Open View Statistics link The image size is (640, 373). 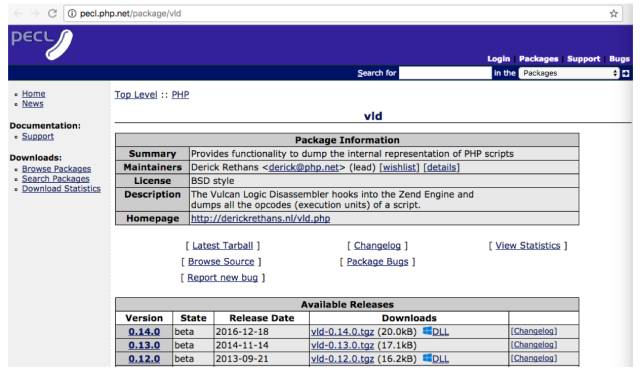coord(528,246)
